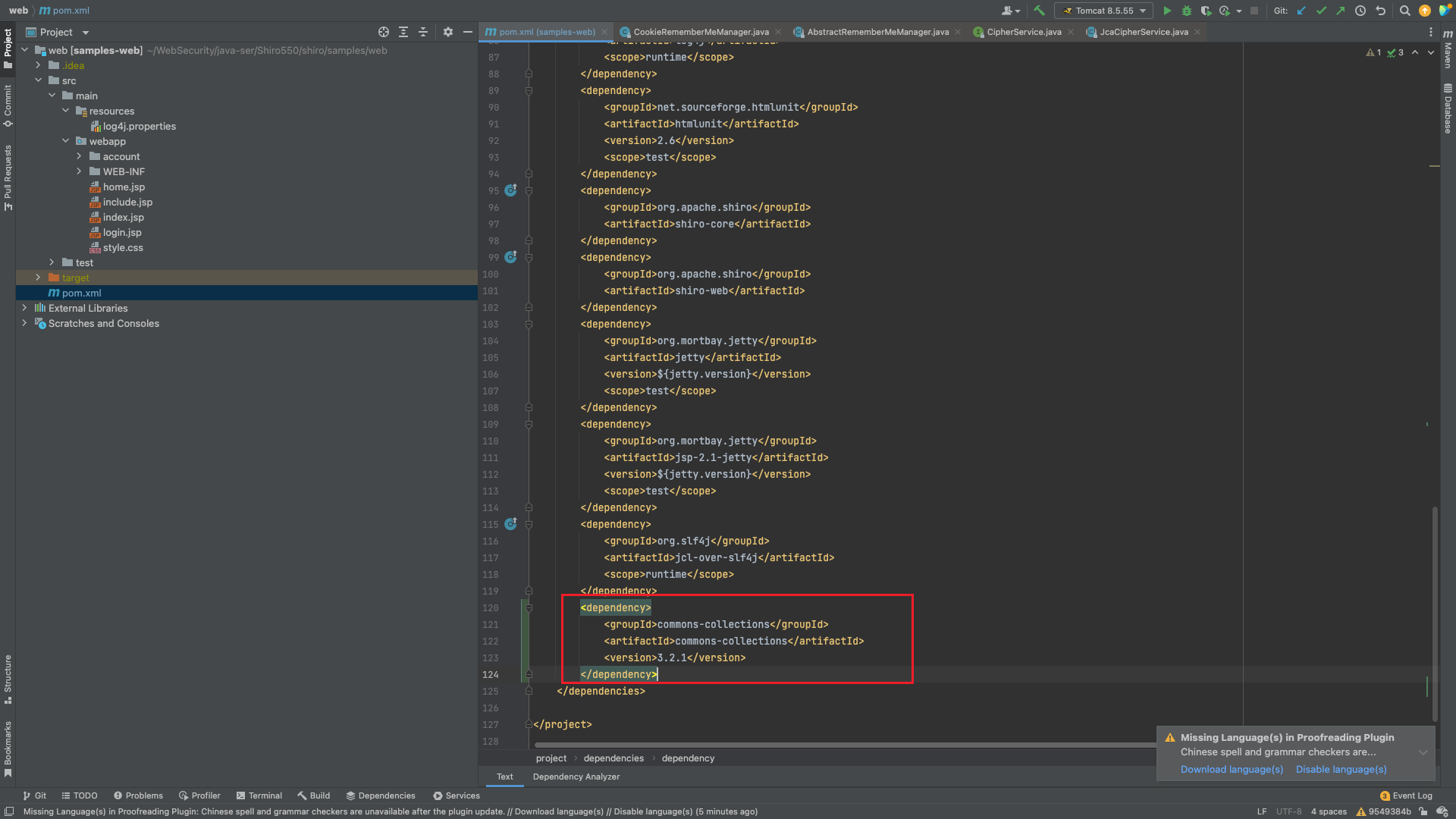The image size is (1456, 819).
Task: Run the Tomcat configuration with the green play button
Action: [1167, 11]
